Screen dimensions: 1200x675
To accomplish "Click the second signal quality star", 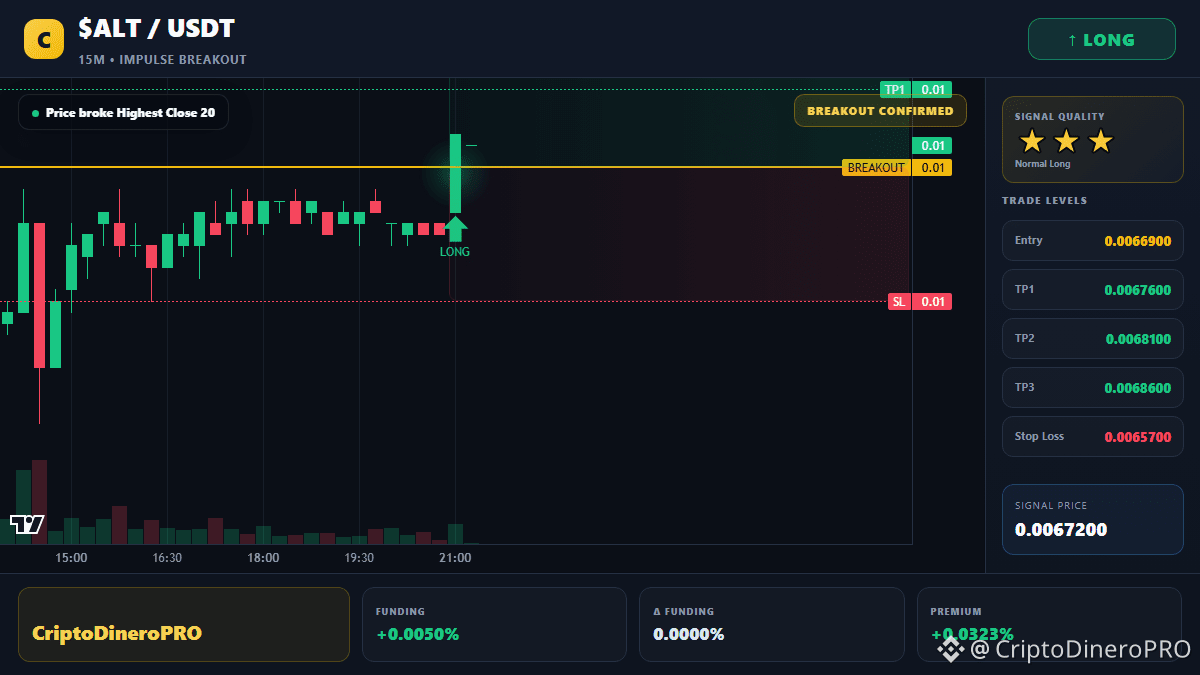I will coord(1066,141).
